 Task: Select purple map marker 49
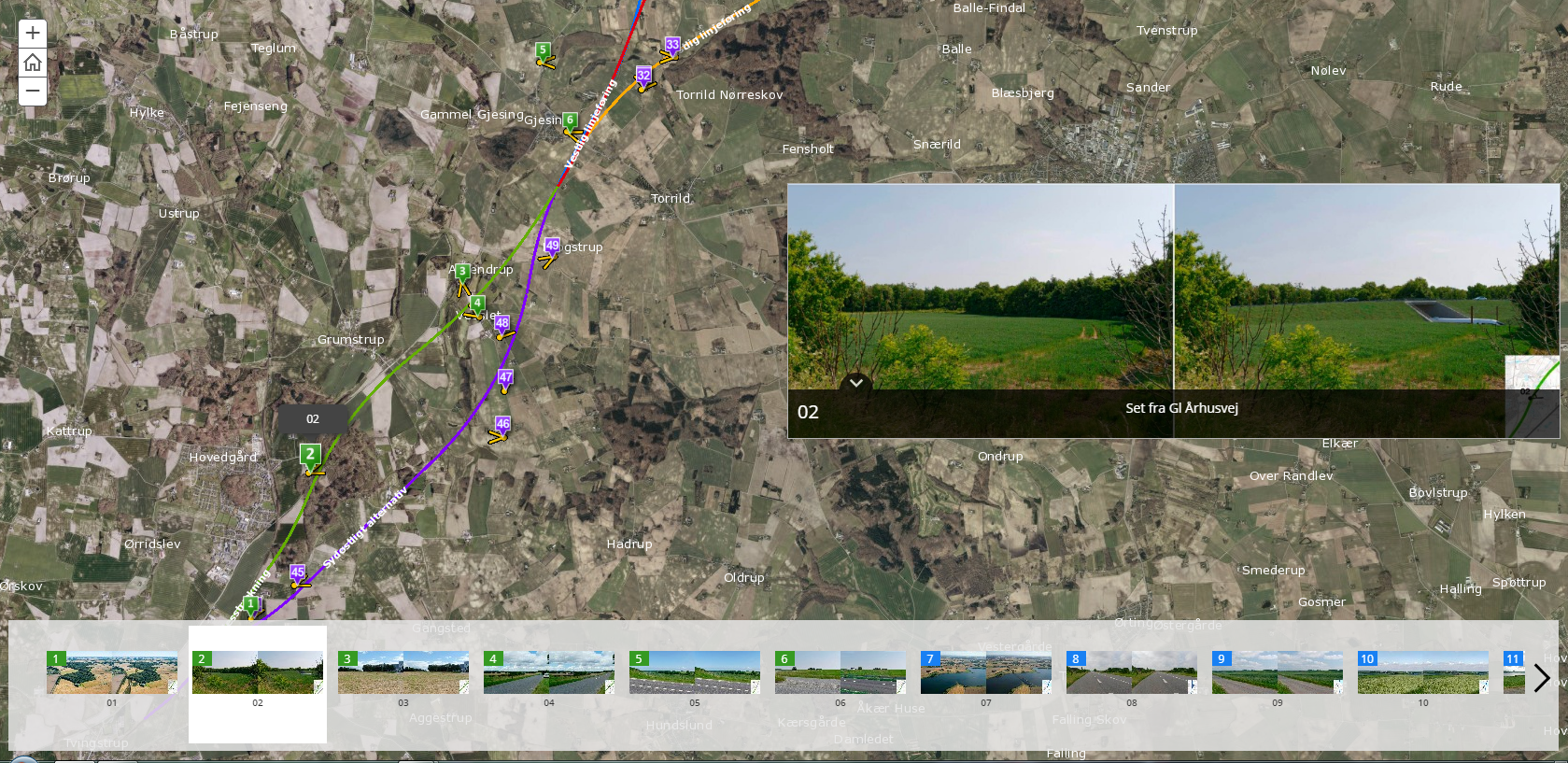click(552, 247)
